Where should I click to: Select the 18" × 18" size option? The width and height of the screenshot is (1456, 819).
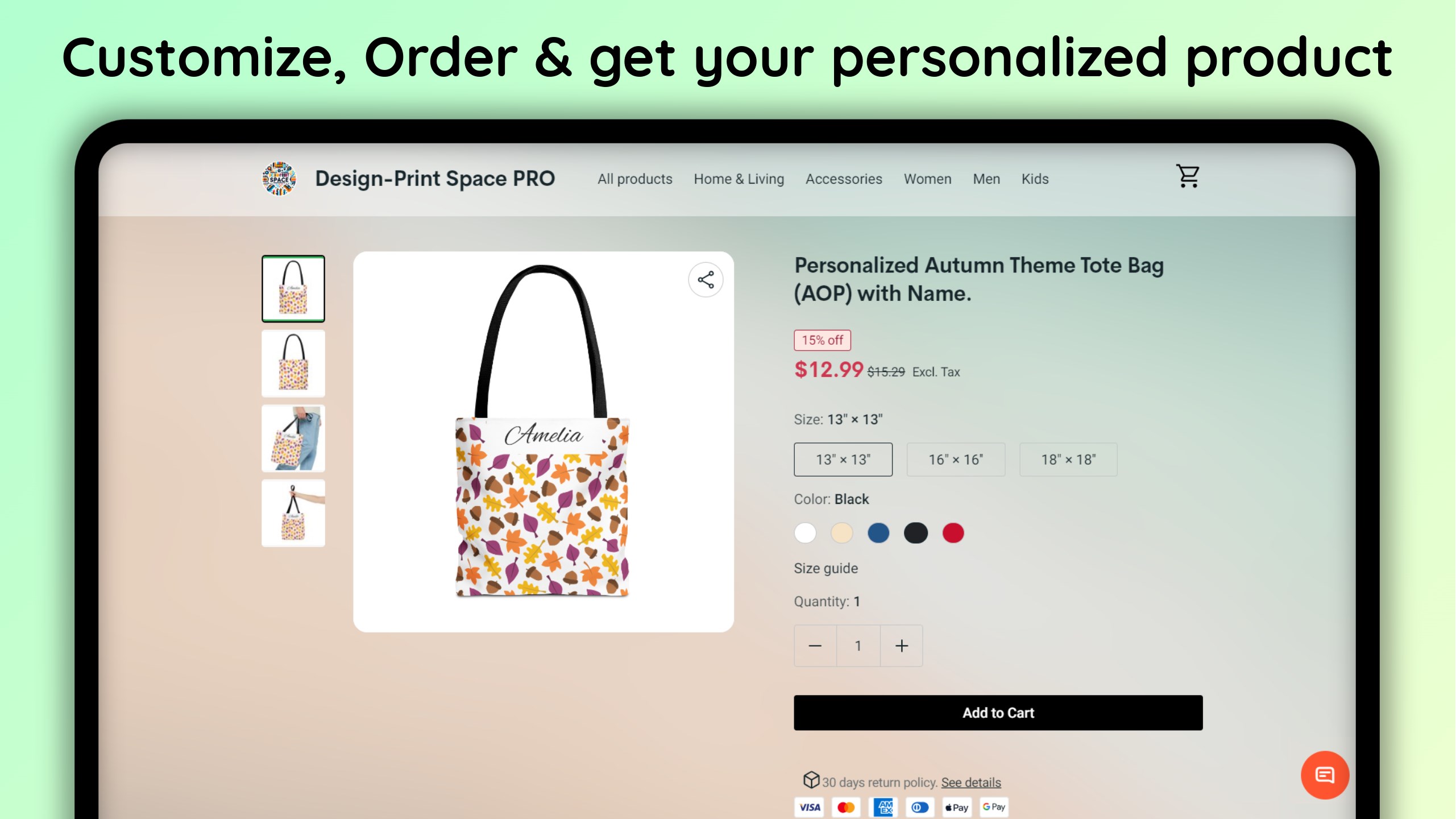pyautogui.click(x=1068, y=460)
